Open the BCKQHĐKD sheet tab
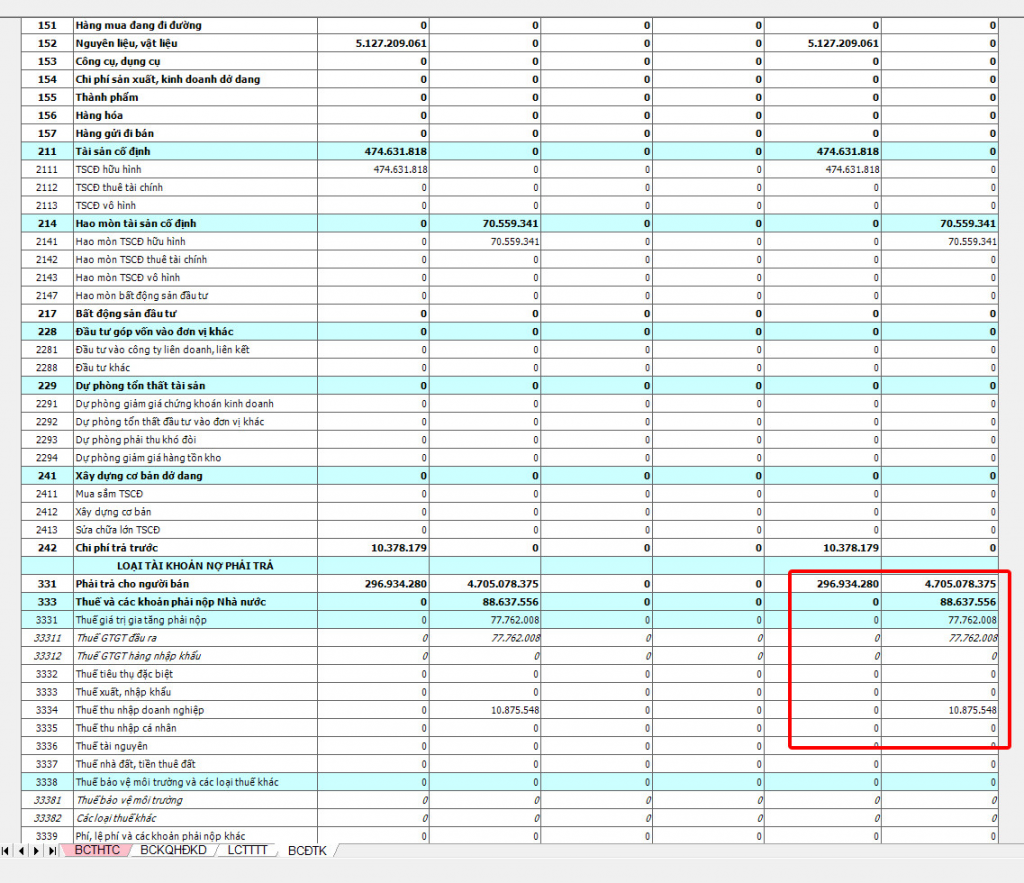 coord(173,851)
